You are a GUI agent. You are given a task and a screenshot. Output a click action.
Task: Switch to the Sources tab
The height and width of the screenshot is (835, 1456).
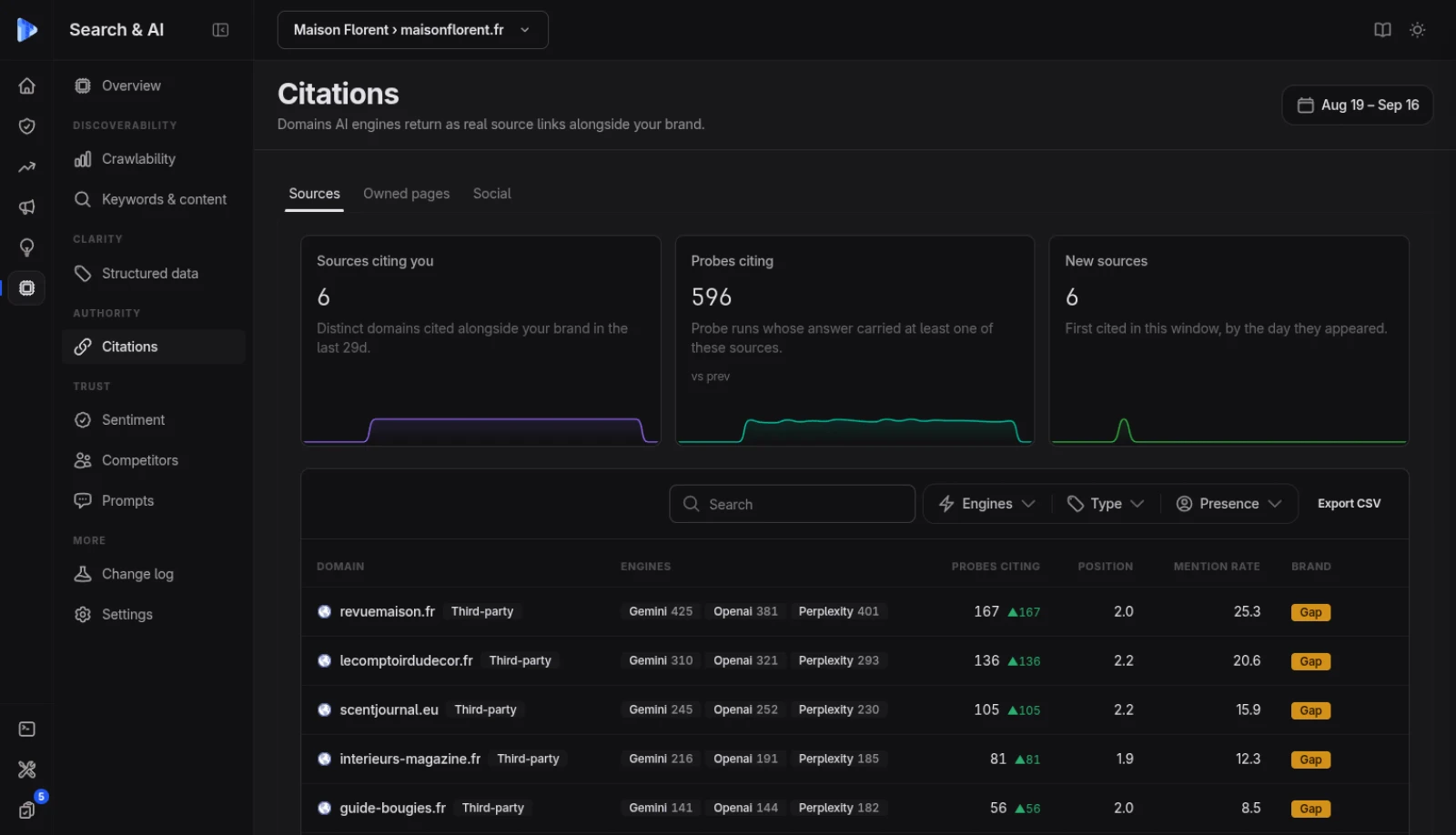314,194
